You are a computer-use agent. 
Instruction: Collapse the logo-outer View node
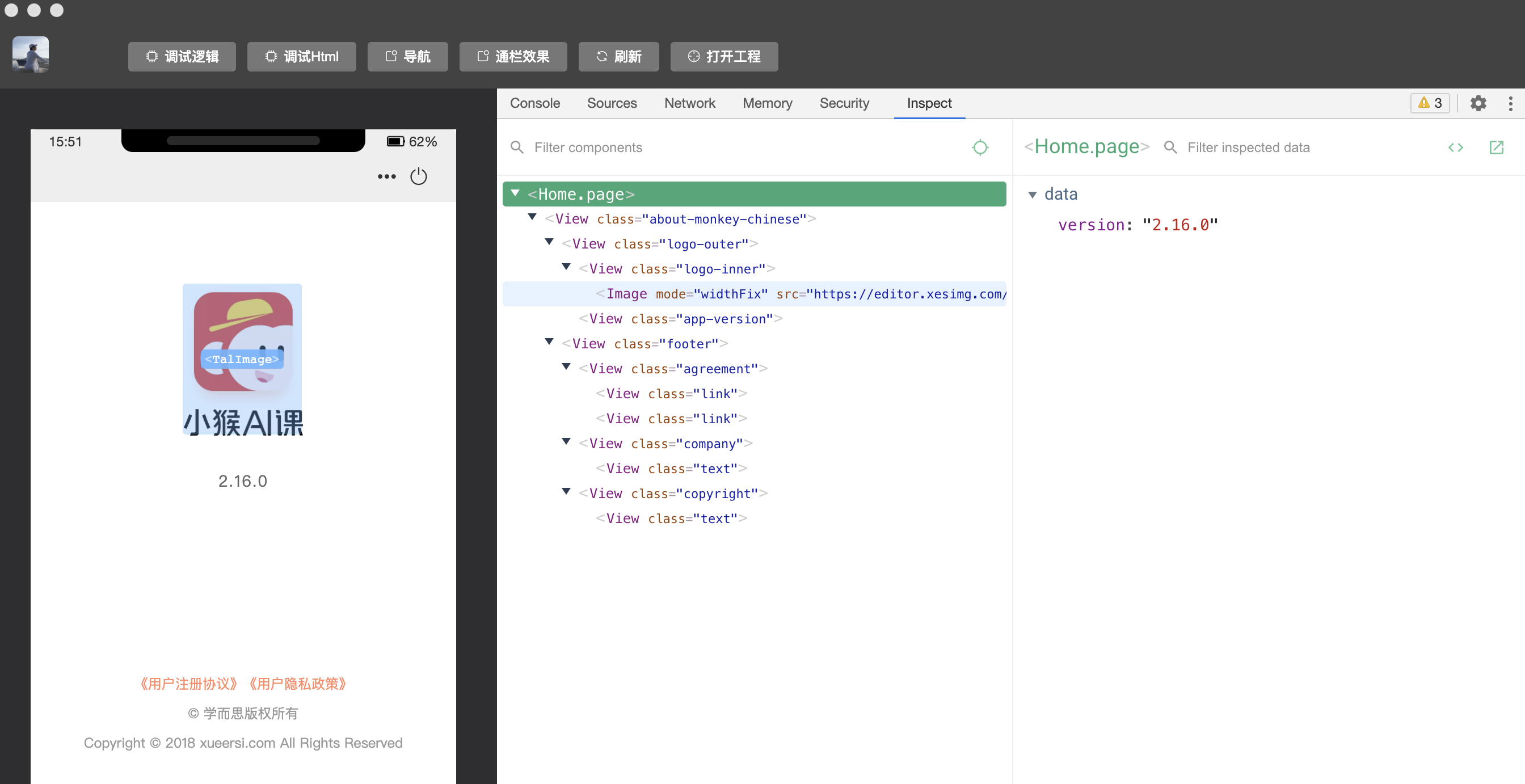tap(549, 242)
